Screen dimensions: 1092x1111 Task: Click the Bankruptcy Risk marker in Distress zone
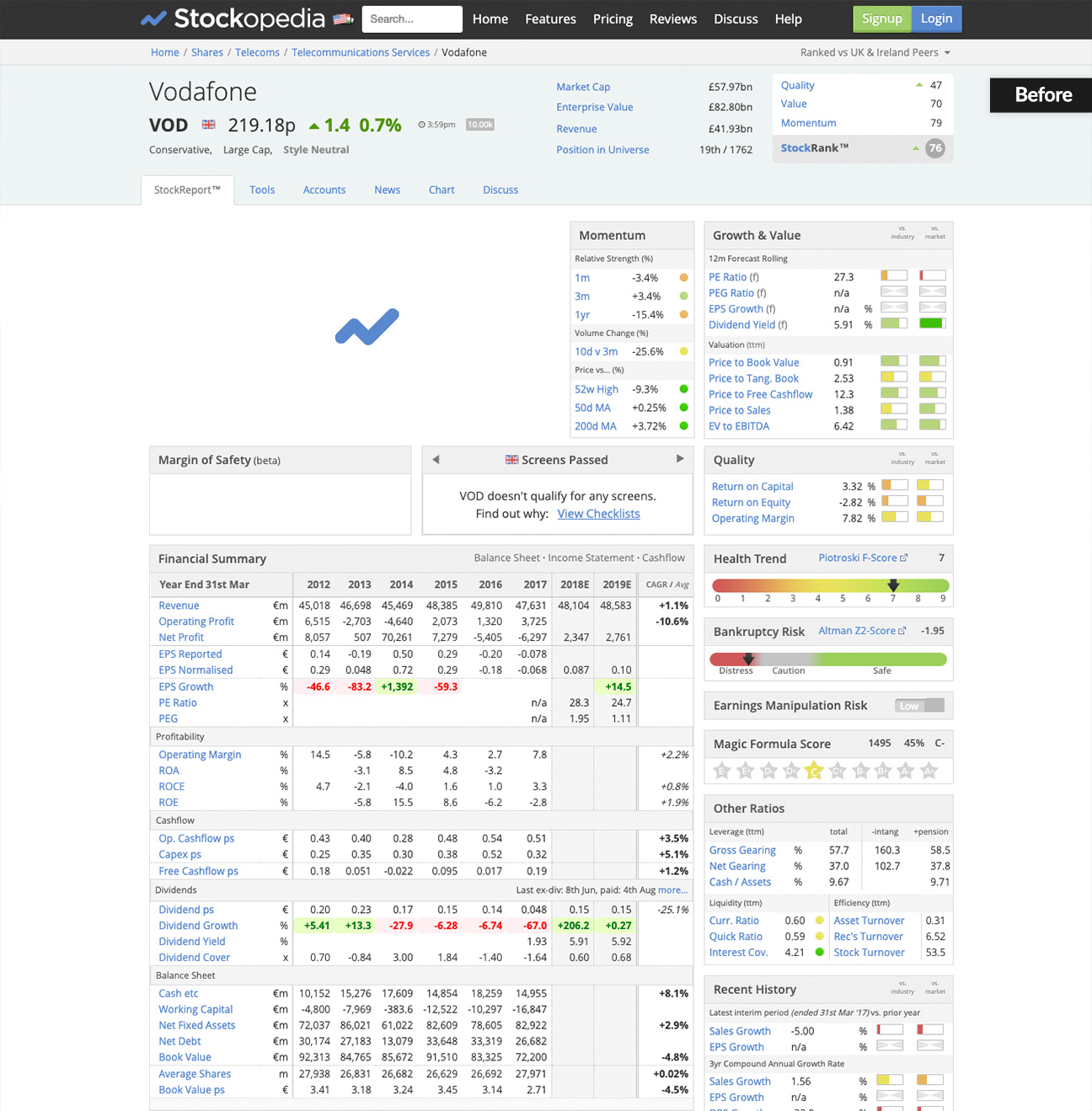pyautogui.click(x=748, y=659)
